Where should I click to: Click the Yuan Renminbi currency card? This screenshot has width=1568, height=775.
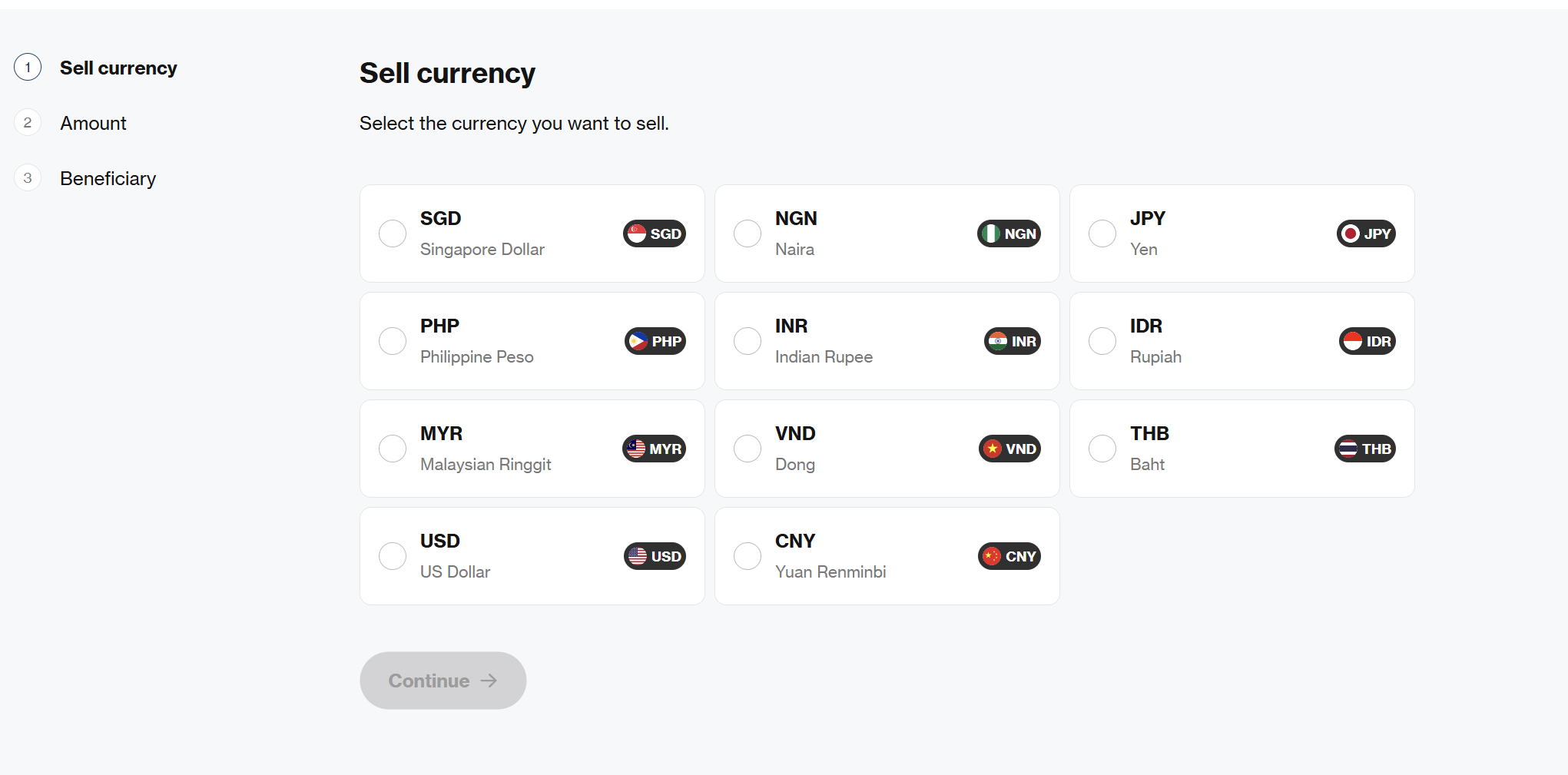pos(887,556)
